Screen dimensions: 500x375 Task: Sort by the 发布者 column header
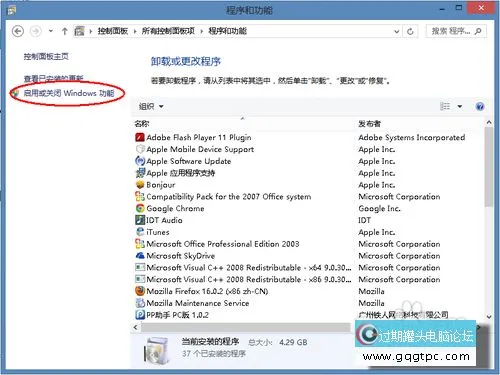[369, 124]
